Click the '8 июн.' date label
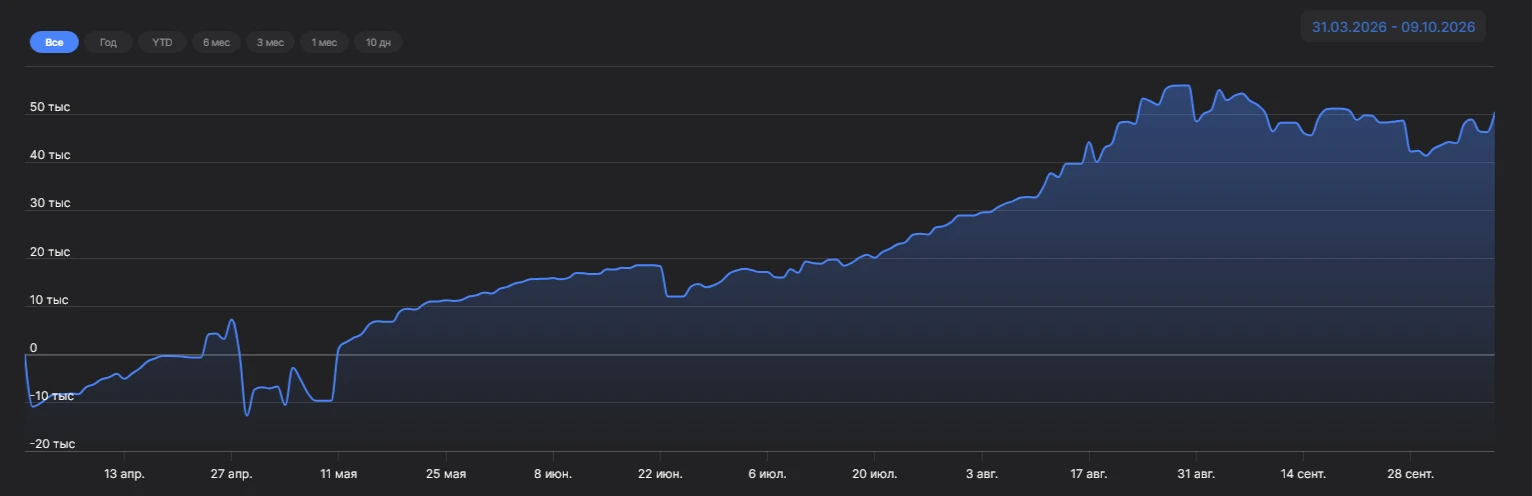 [x=554, y=473]
